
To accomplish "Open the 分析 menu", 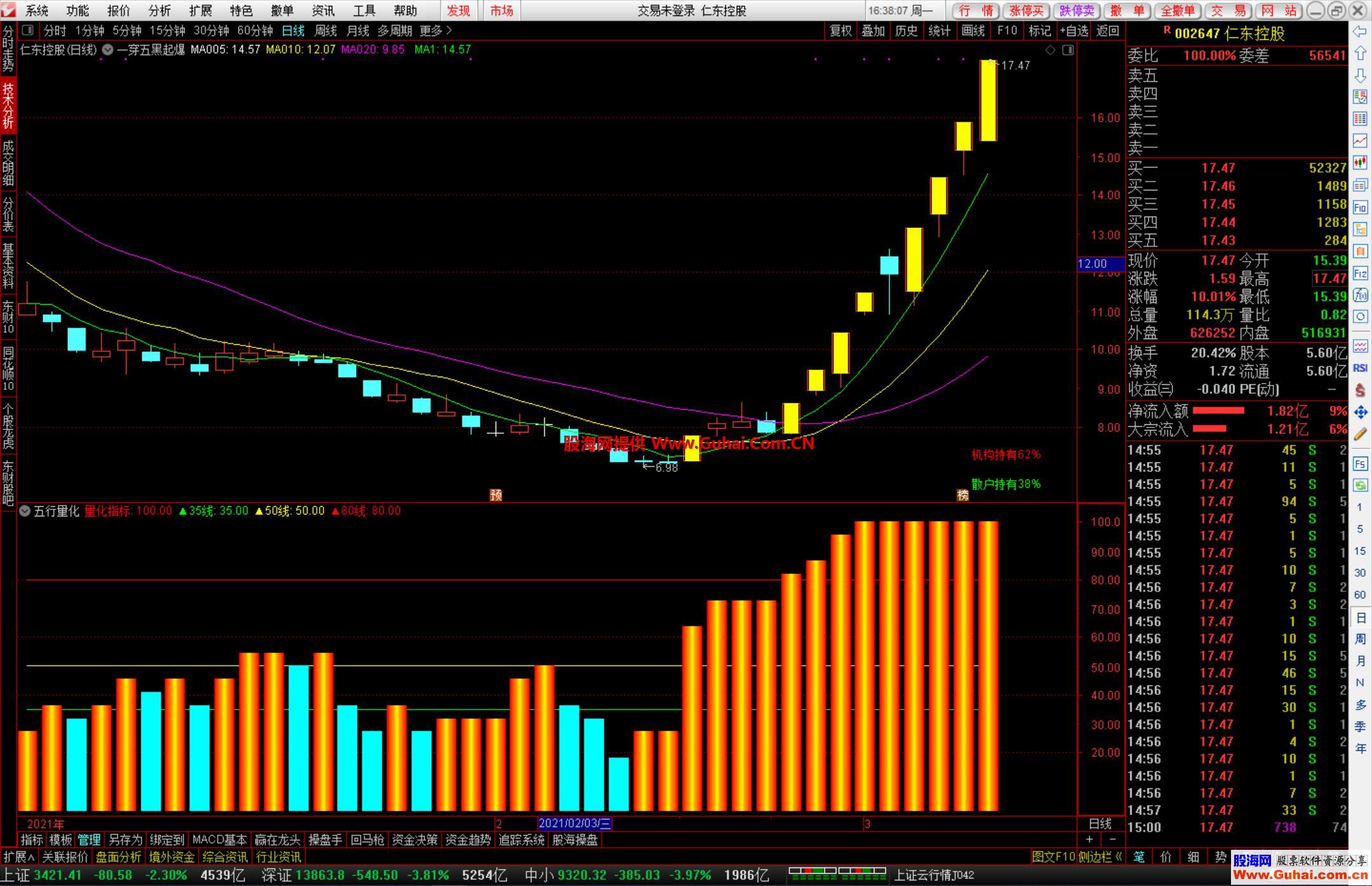I will pos(159,11).
